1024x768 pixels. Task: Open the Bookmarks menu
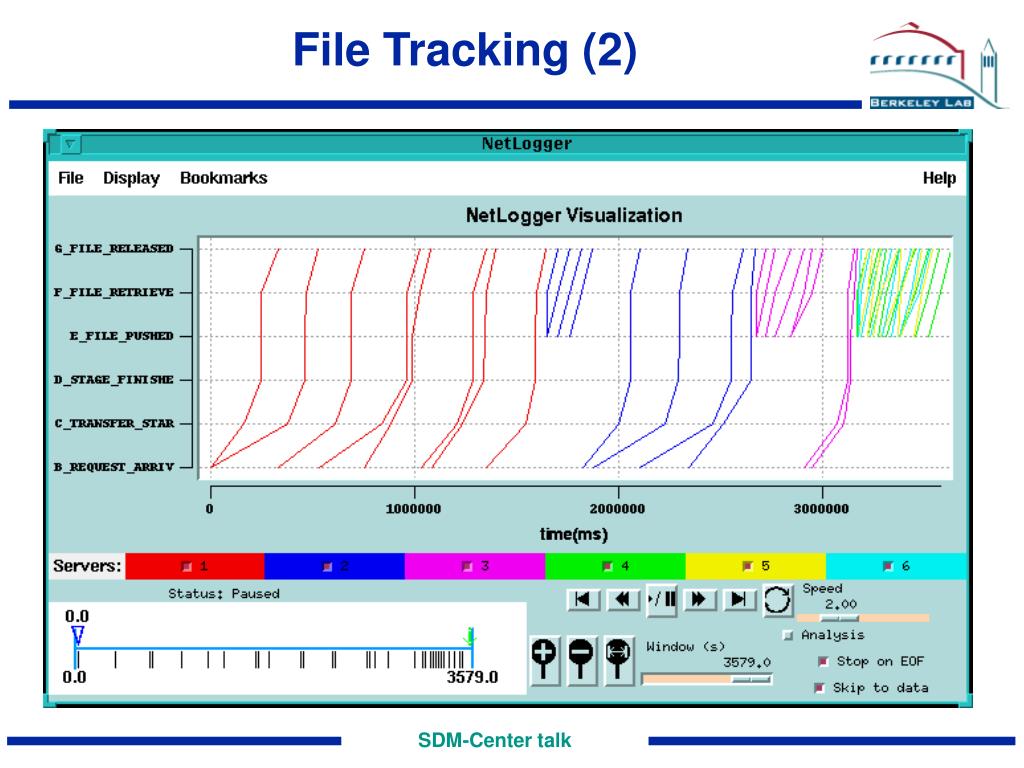[223, 178]
